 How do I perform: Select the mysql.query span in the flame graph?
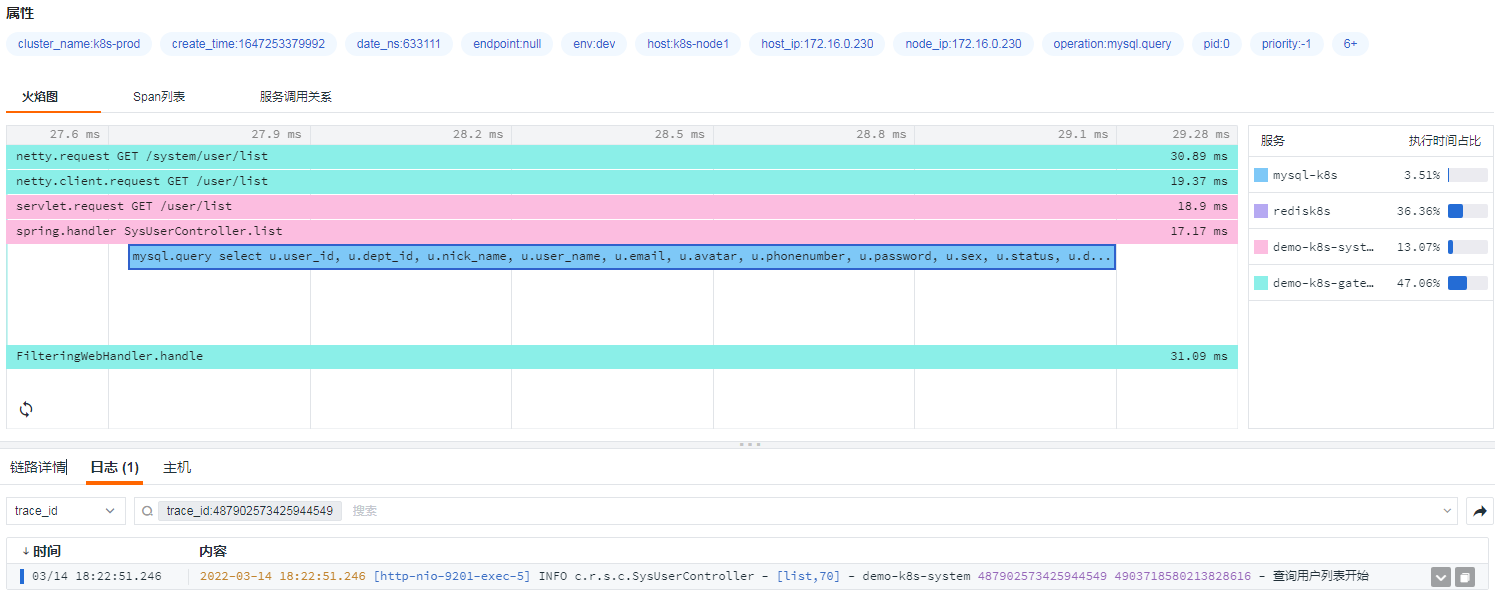click(620, 256)
